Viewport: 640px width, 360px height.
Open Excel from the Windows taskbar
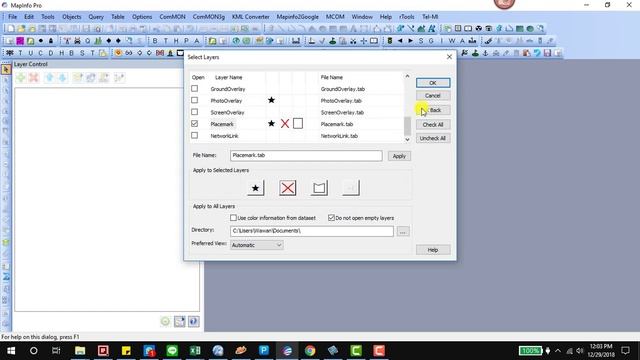click(x=195, y=351)
